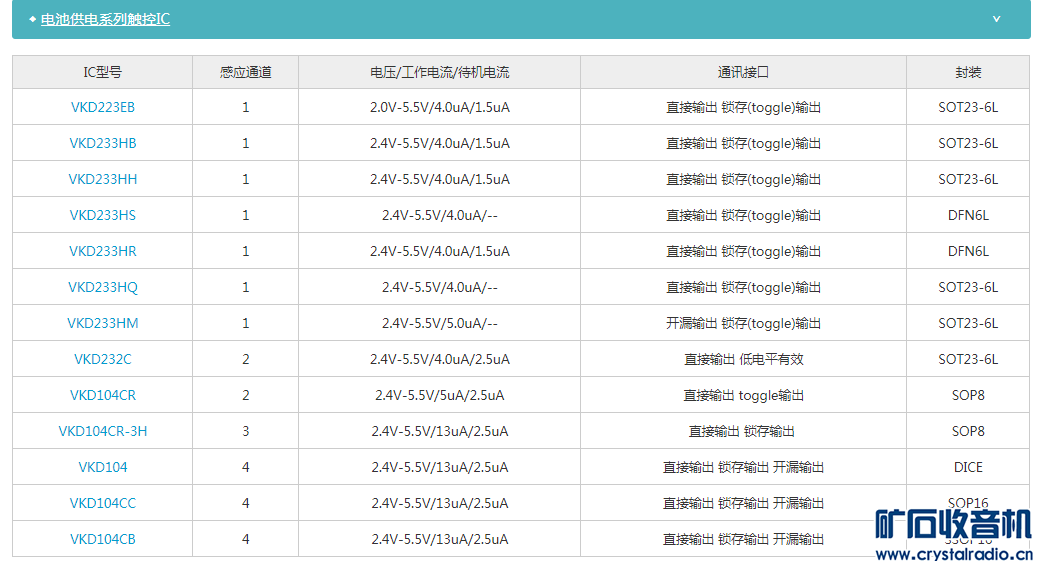Click the DFN6L package cell for VKD233HS
The width and height of the screenshot is (1041, 567).
[968, 214]
